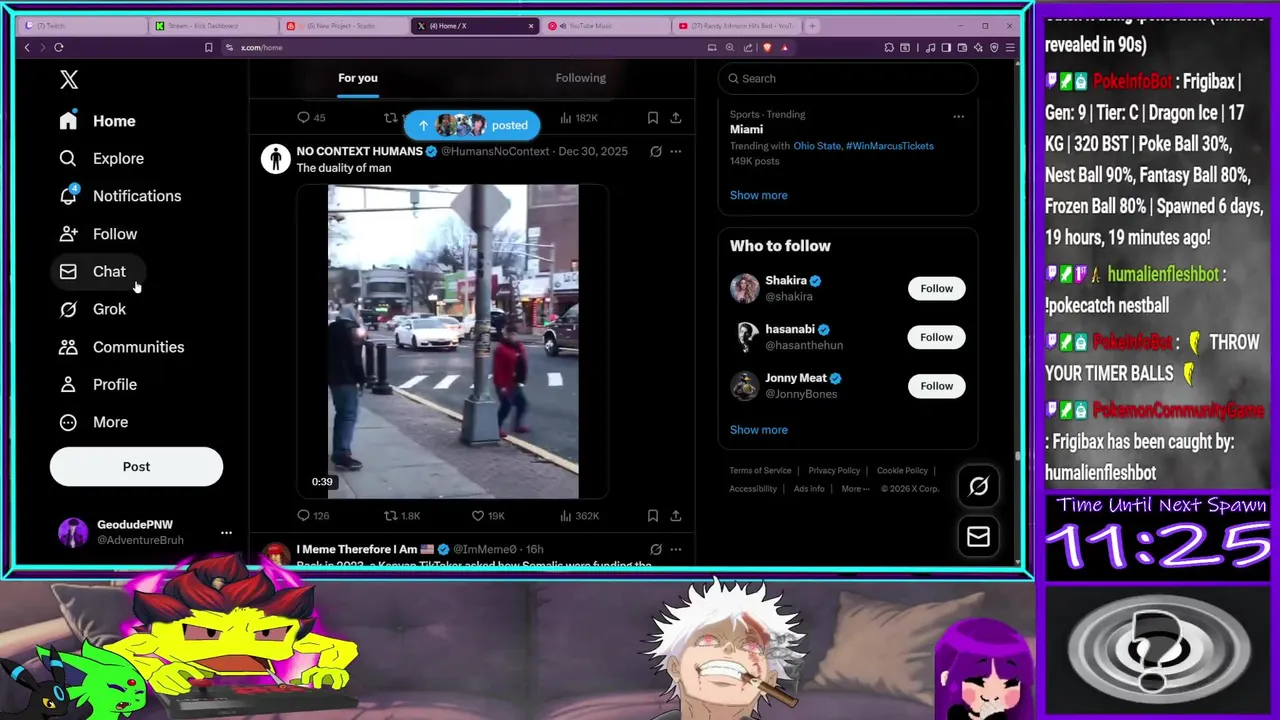Open the More sidebar menu

pos(93,422)
